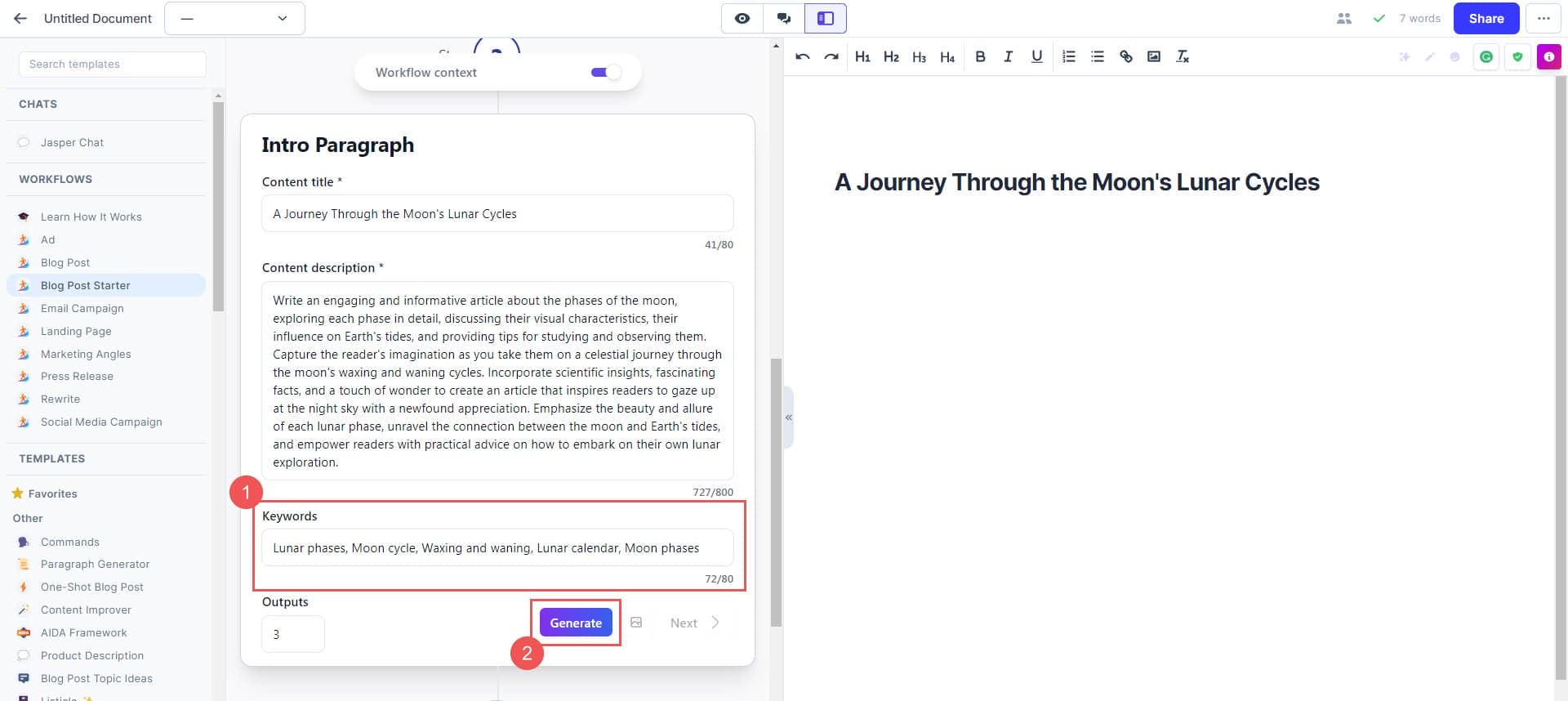
Task: Switch to focus view eye icon
Action: 742,18
